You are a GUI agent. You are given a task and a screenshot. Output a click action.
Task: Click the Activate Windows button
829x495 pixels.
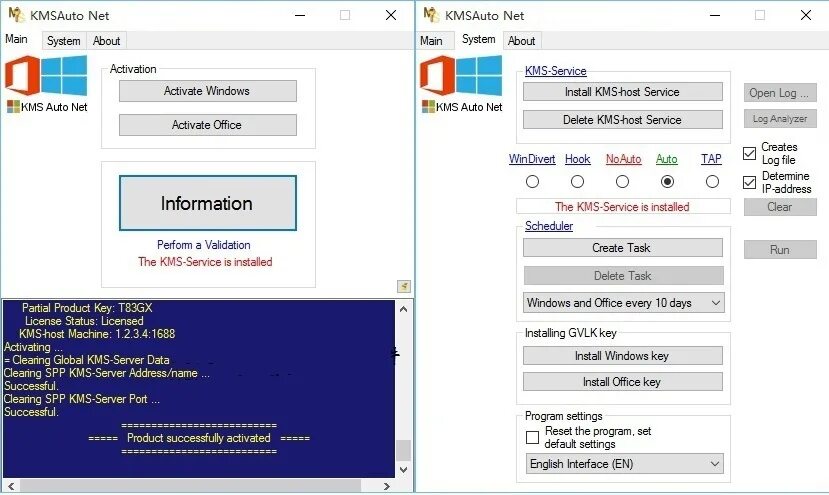coord(207,91)
